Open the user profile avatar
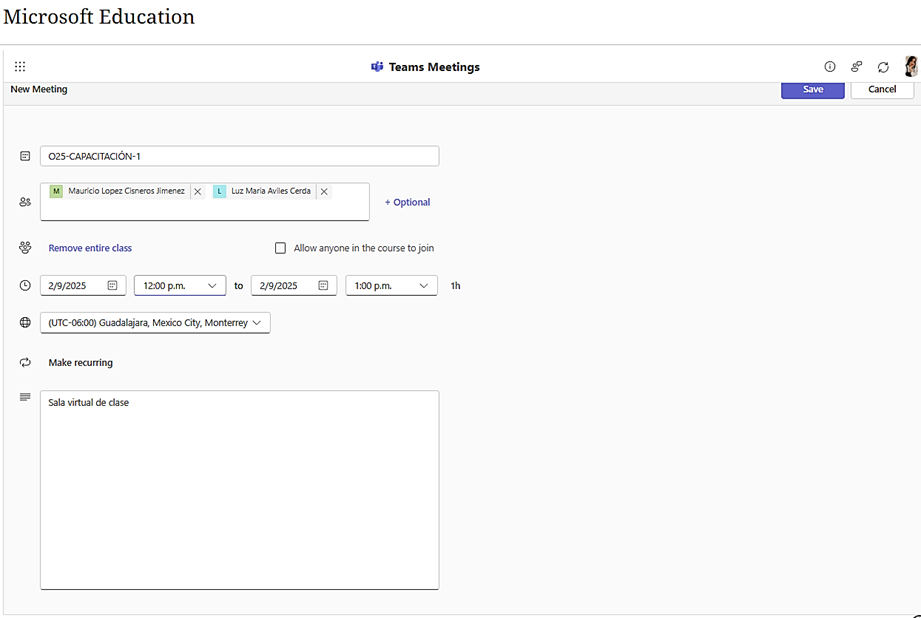 [x=911, y=66]
